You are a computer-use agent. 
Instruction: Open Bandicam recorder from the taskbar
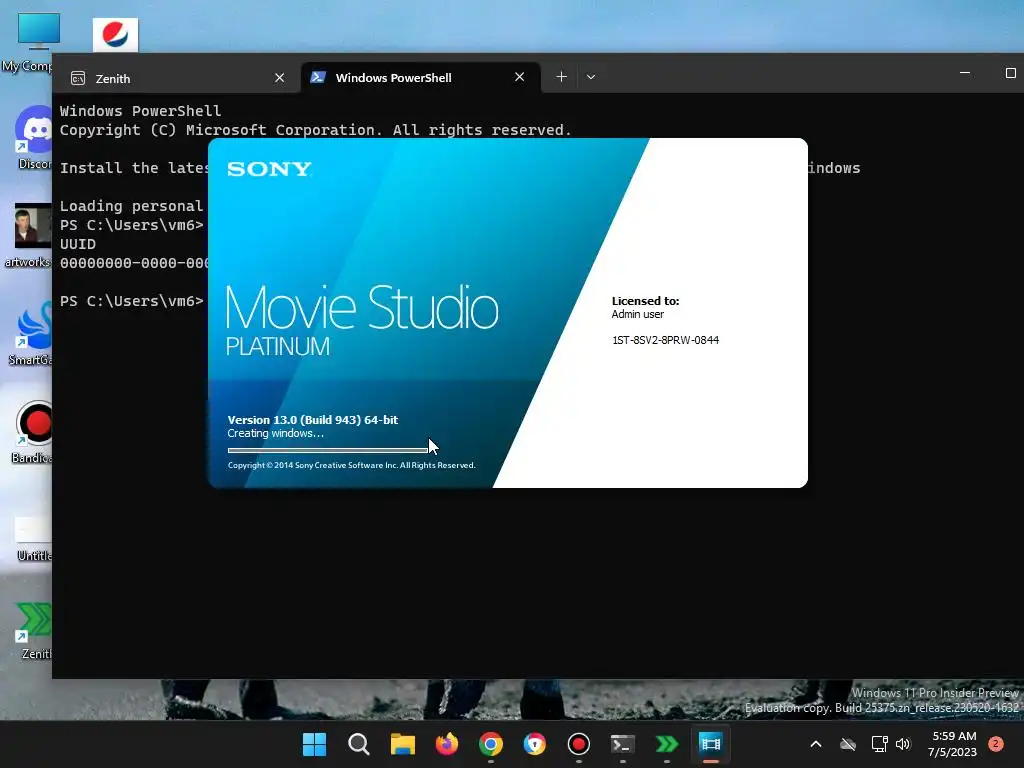click(579, 744)
